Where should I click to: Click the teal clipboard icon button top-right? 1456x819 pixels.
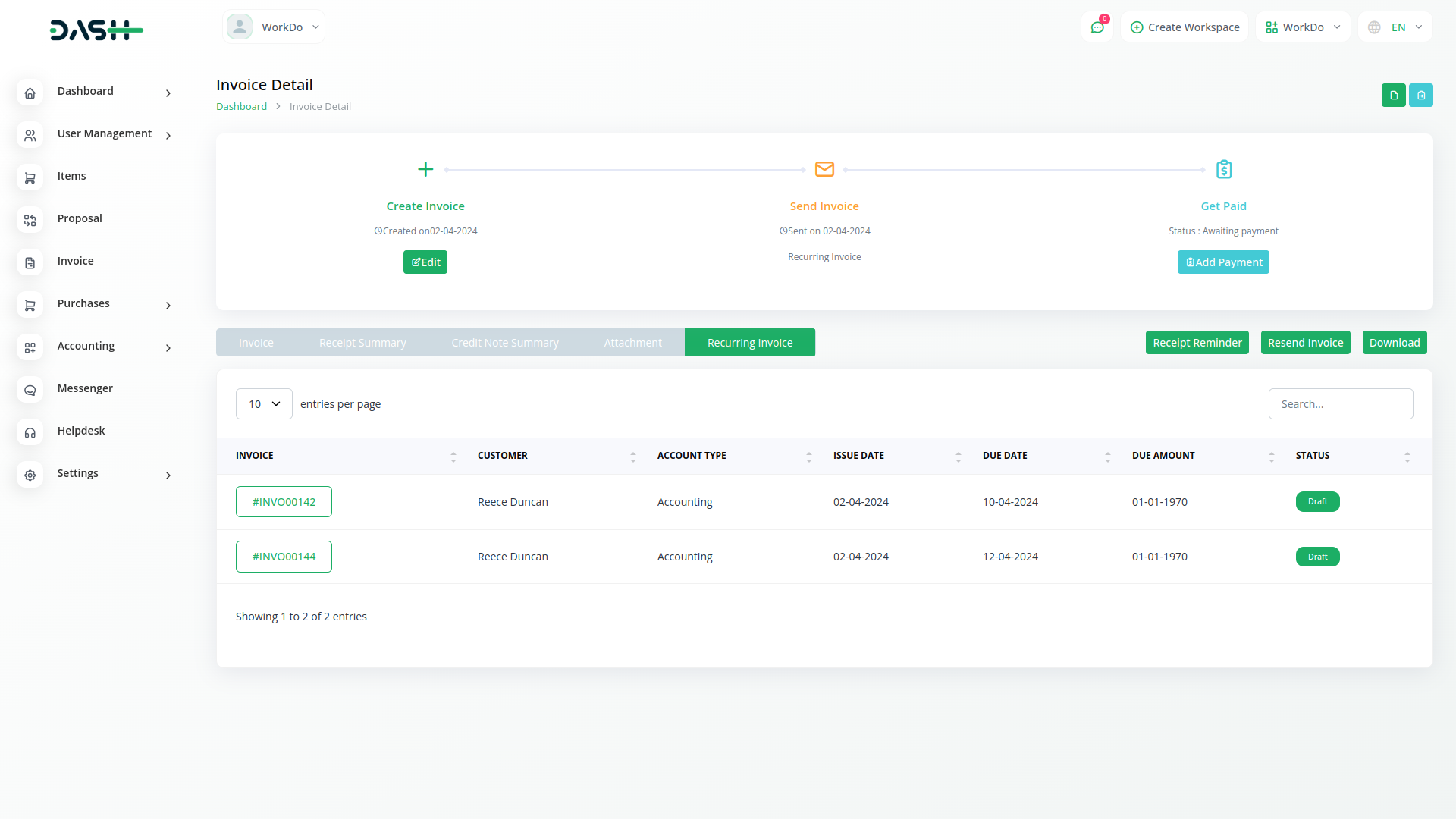[x=1421, y=96]
